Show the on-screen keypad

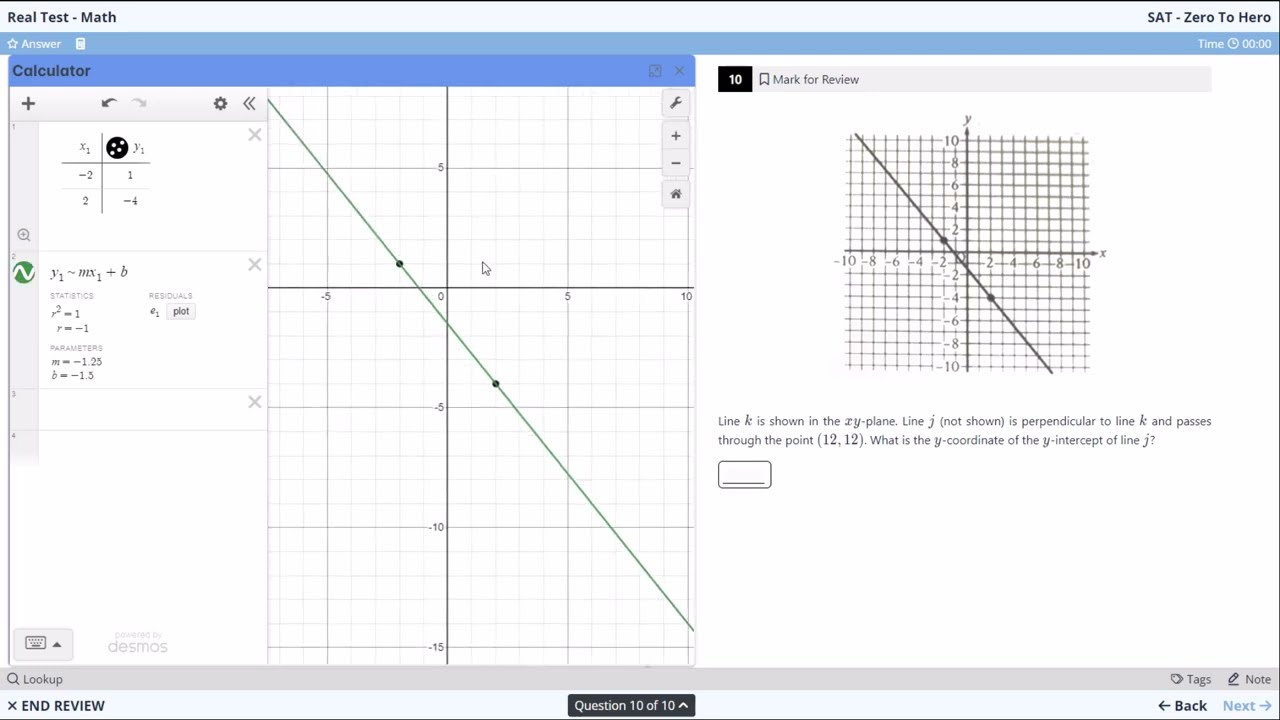tap(35, 643)
